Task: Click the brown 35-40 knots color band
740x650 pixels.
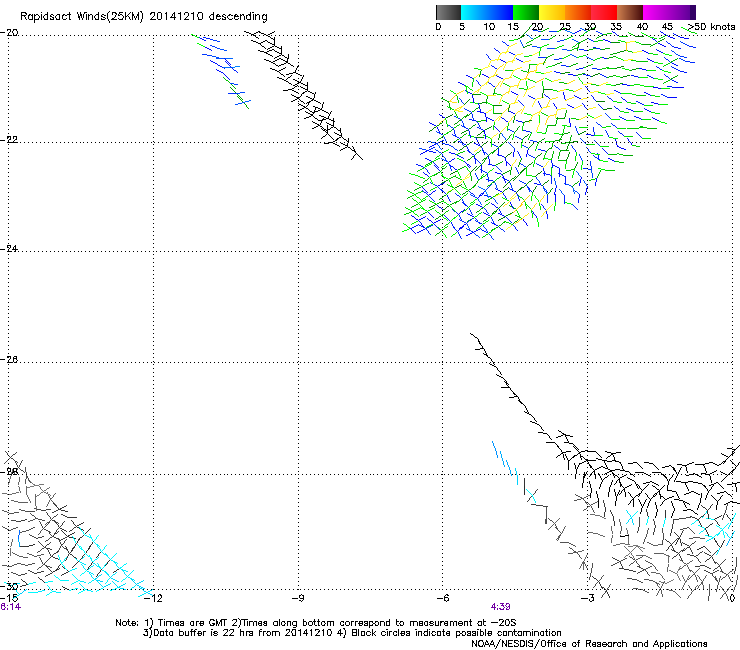Action: tap(630, 12)
